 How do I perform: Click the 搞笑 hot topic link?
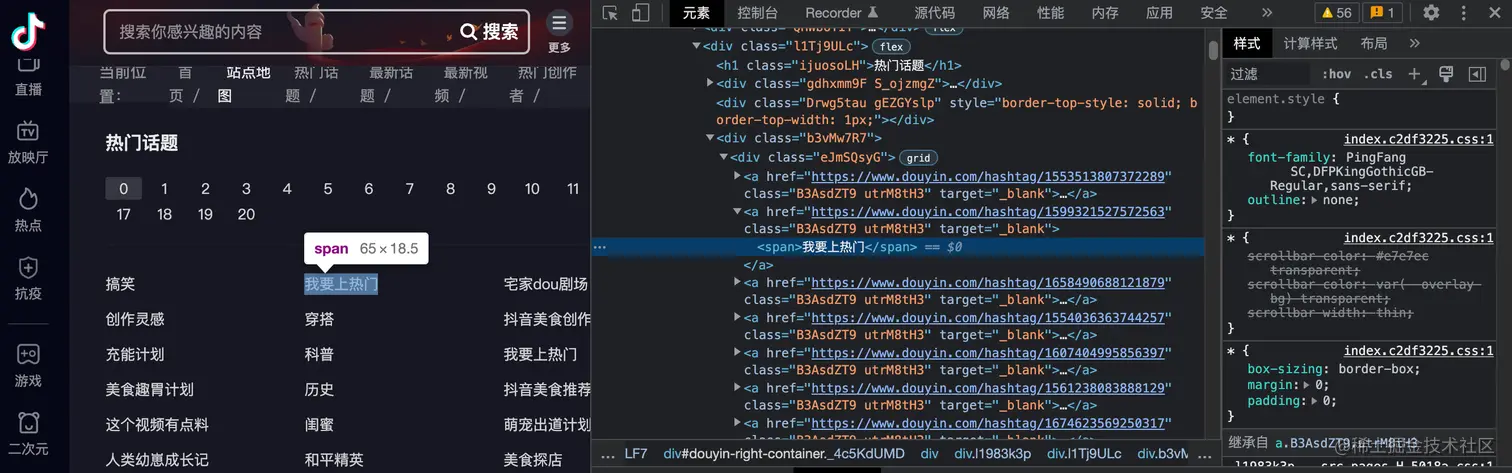click(120, 284)
